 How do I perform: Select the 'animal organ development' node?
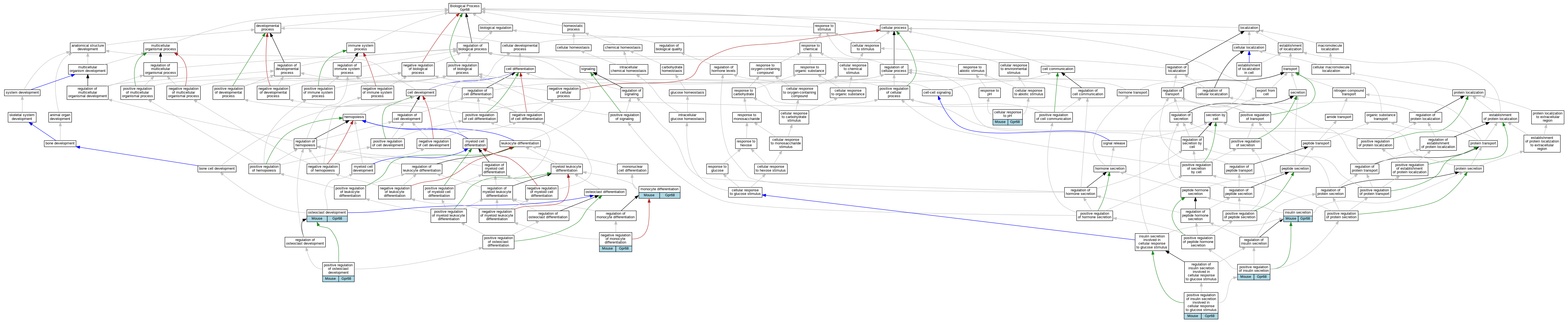coord(60,117)
